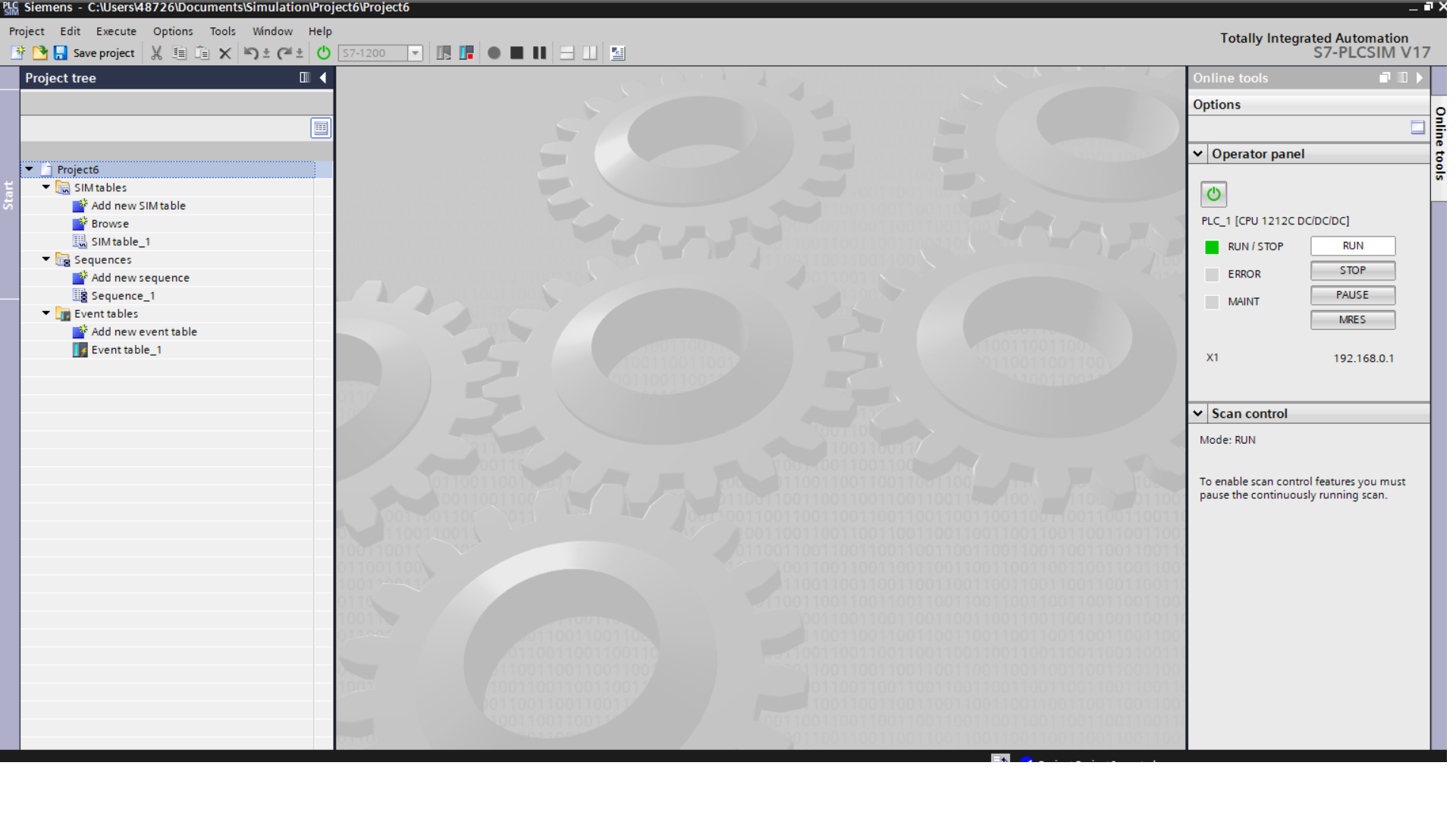
Task: Click the Online tools float window icon
Action: coord(1385,77)
